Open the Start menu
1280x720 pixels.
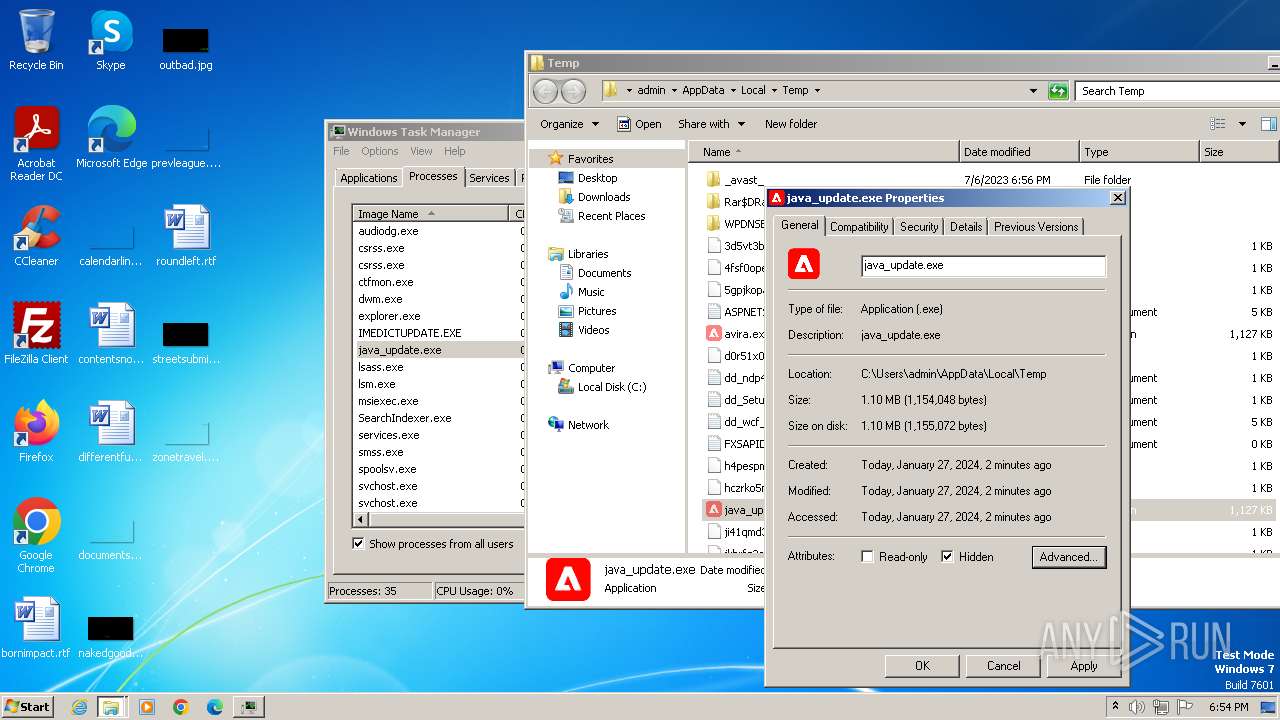click(28, 707)
